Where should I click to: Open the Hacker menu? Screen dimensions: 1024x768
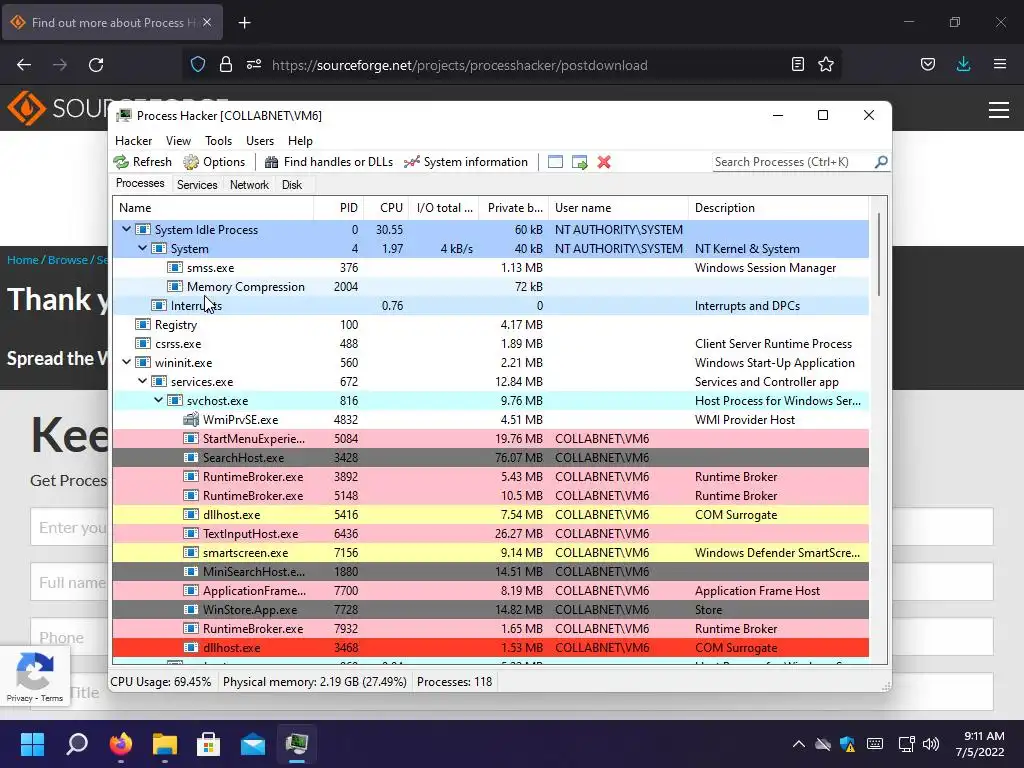pos(133,140)
